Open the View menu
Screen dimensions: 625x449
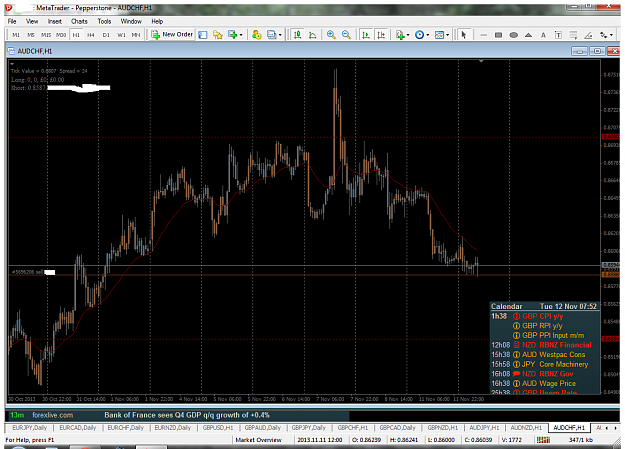(x=32, y=21)
